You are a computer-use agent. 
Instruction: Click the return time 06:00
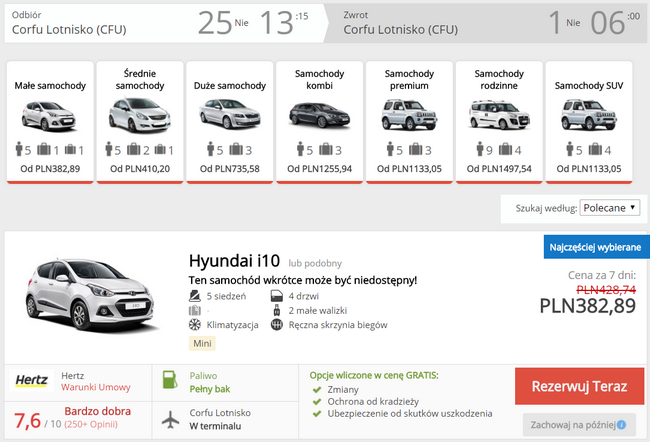click(616, 23)
